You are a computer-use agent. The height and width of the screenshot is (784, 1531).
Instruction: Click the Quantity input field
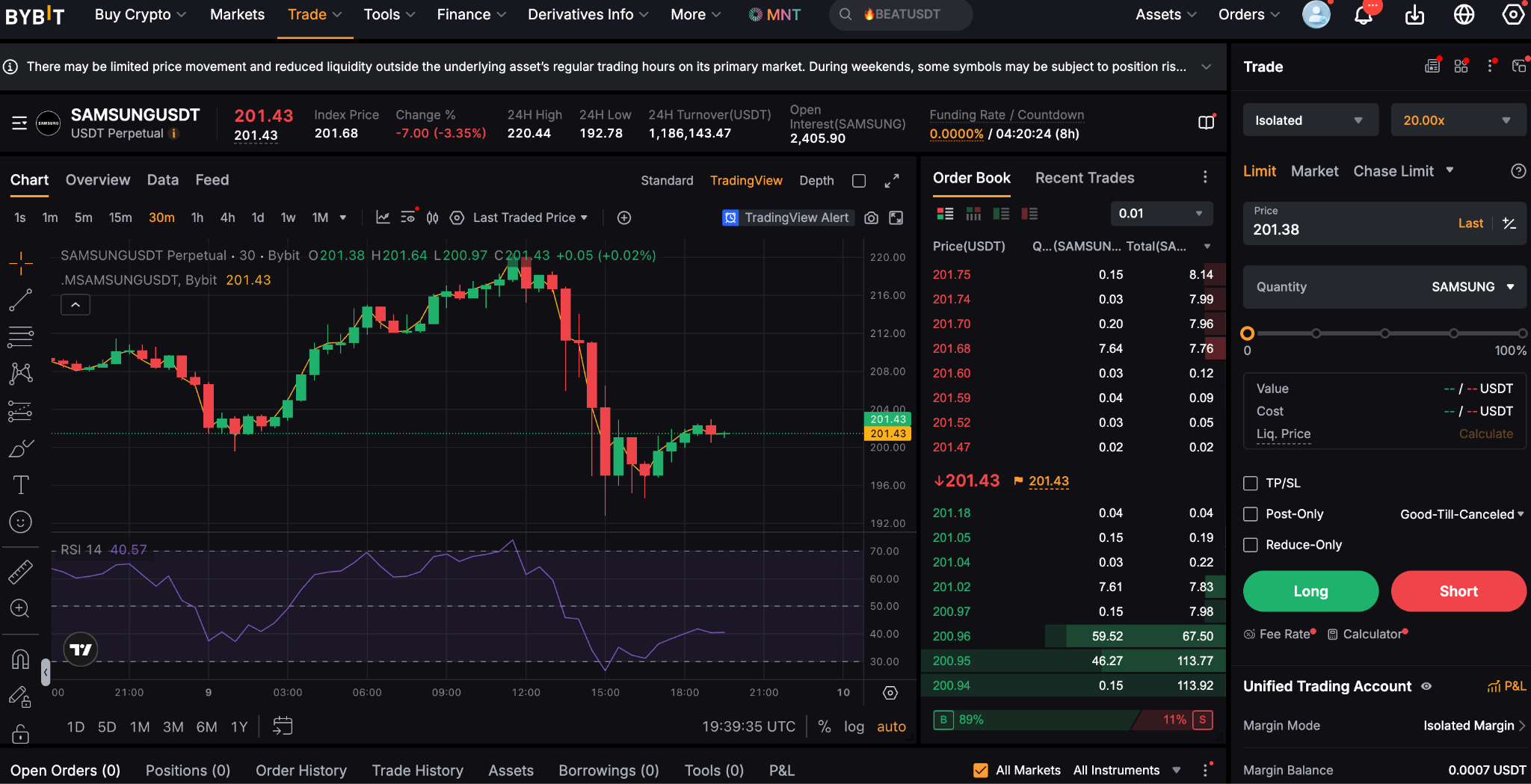pos(1384,287)
